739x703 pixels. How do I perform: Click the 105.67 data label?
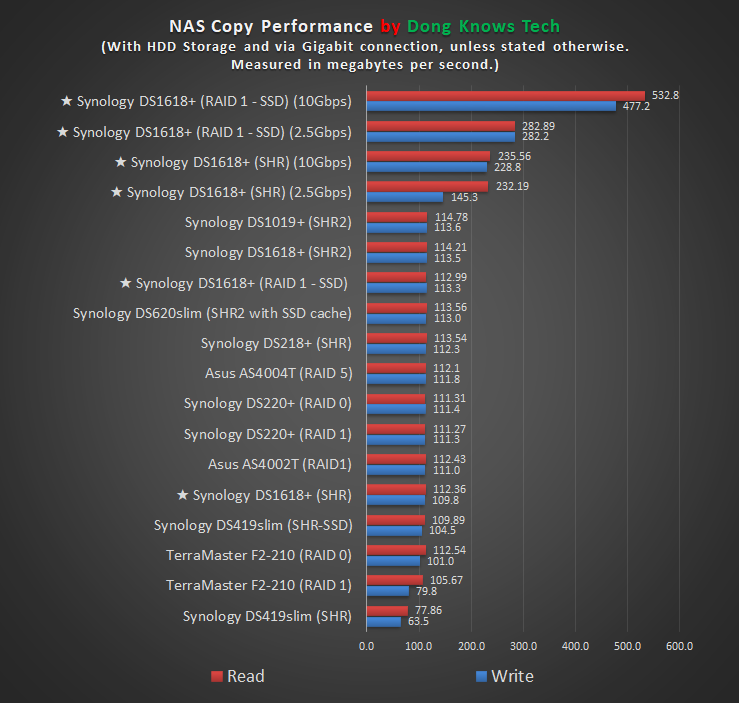coord(447,580)
